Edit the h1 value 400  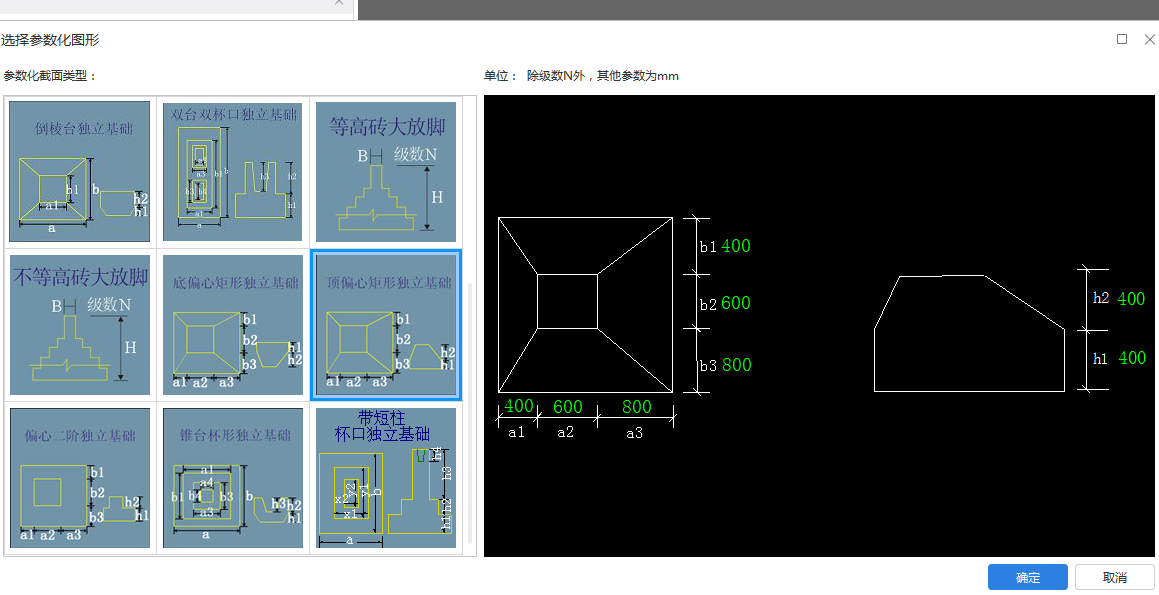(x=1131, y=358)
